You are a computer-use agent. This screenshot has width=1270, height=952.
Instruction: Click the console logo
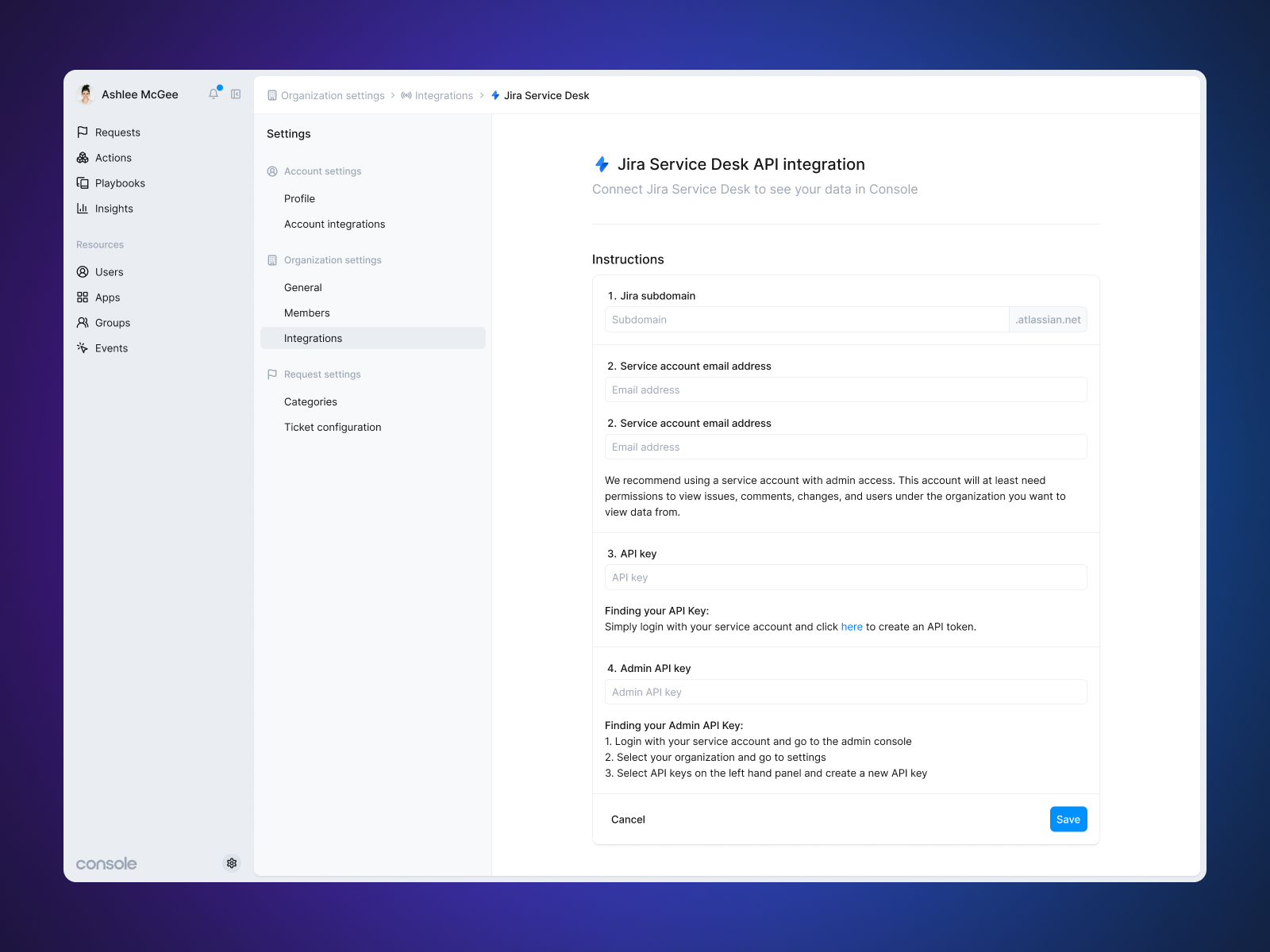(x=106, y=864)
